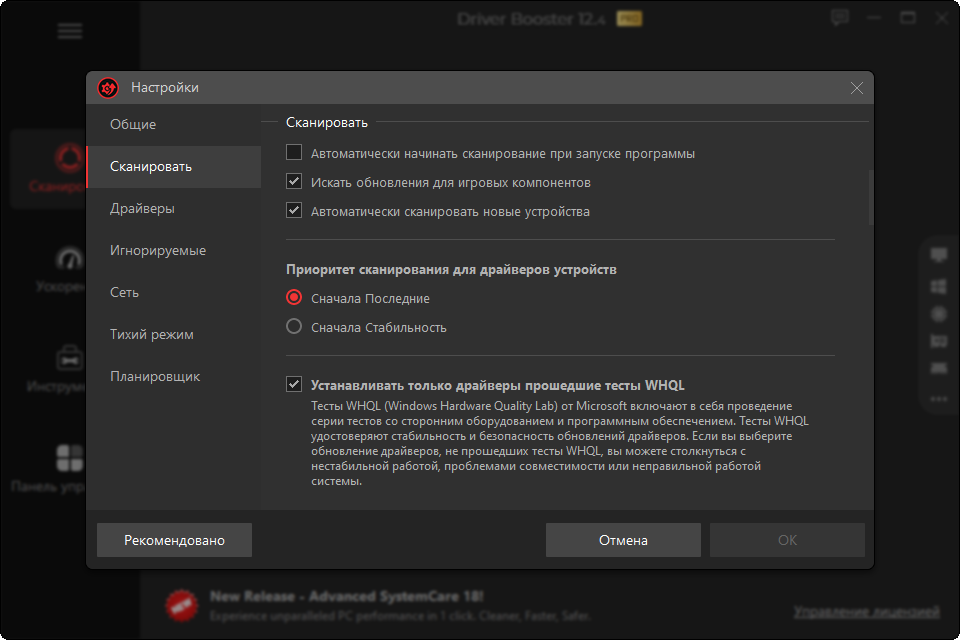Open the Планировщик settings tab
This screenshot has width=960, height=640.
[155, 377]
